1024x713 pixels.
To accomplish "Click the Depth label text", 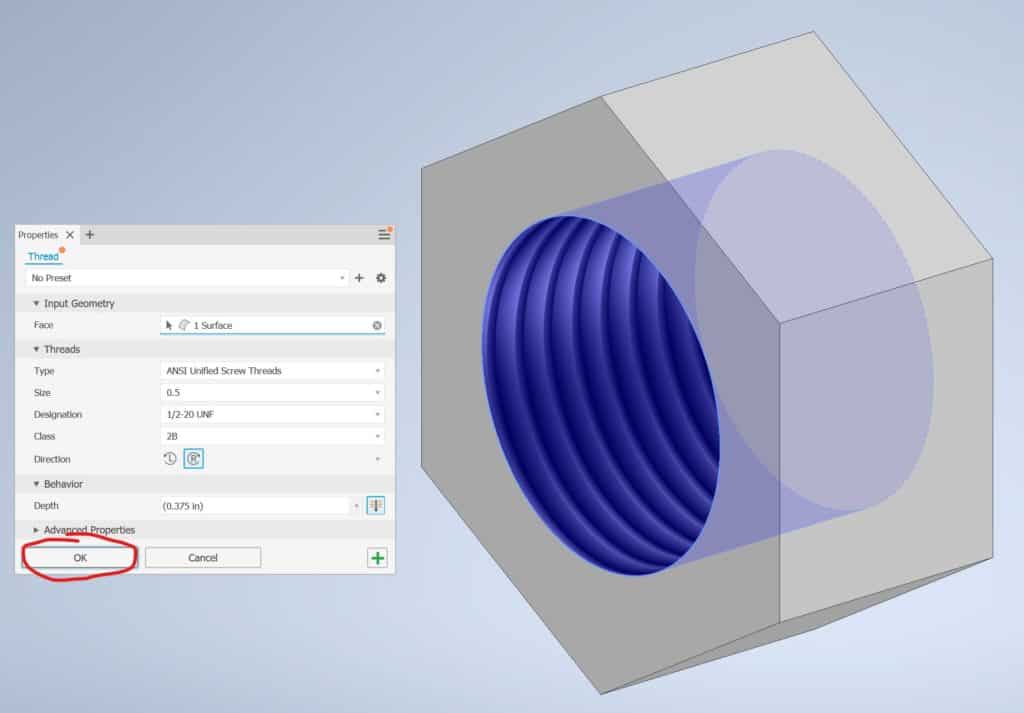I will coord(46,506).
